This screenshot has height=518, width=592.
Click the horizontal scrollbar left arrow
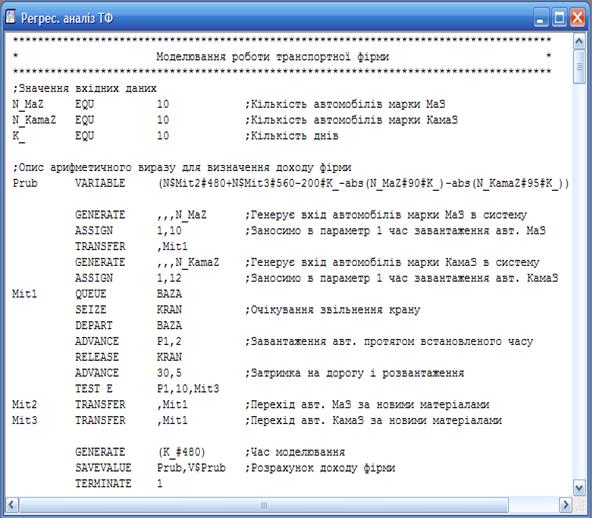pyautogui.click(x=12, y=504)
